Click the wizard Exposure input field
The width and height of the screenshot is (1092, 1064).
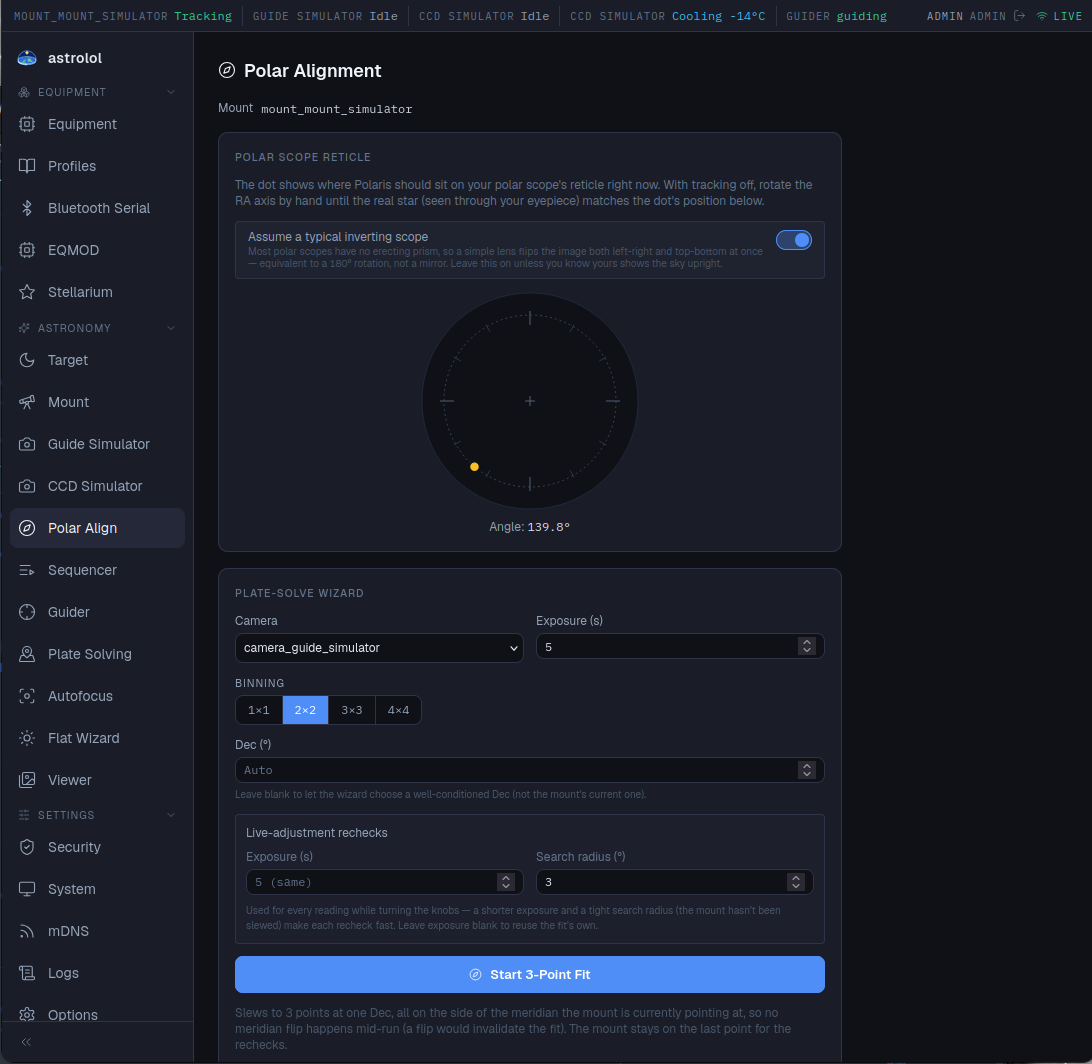point(680,646)
